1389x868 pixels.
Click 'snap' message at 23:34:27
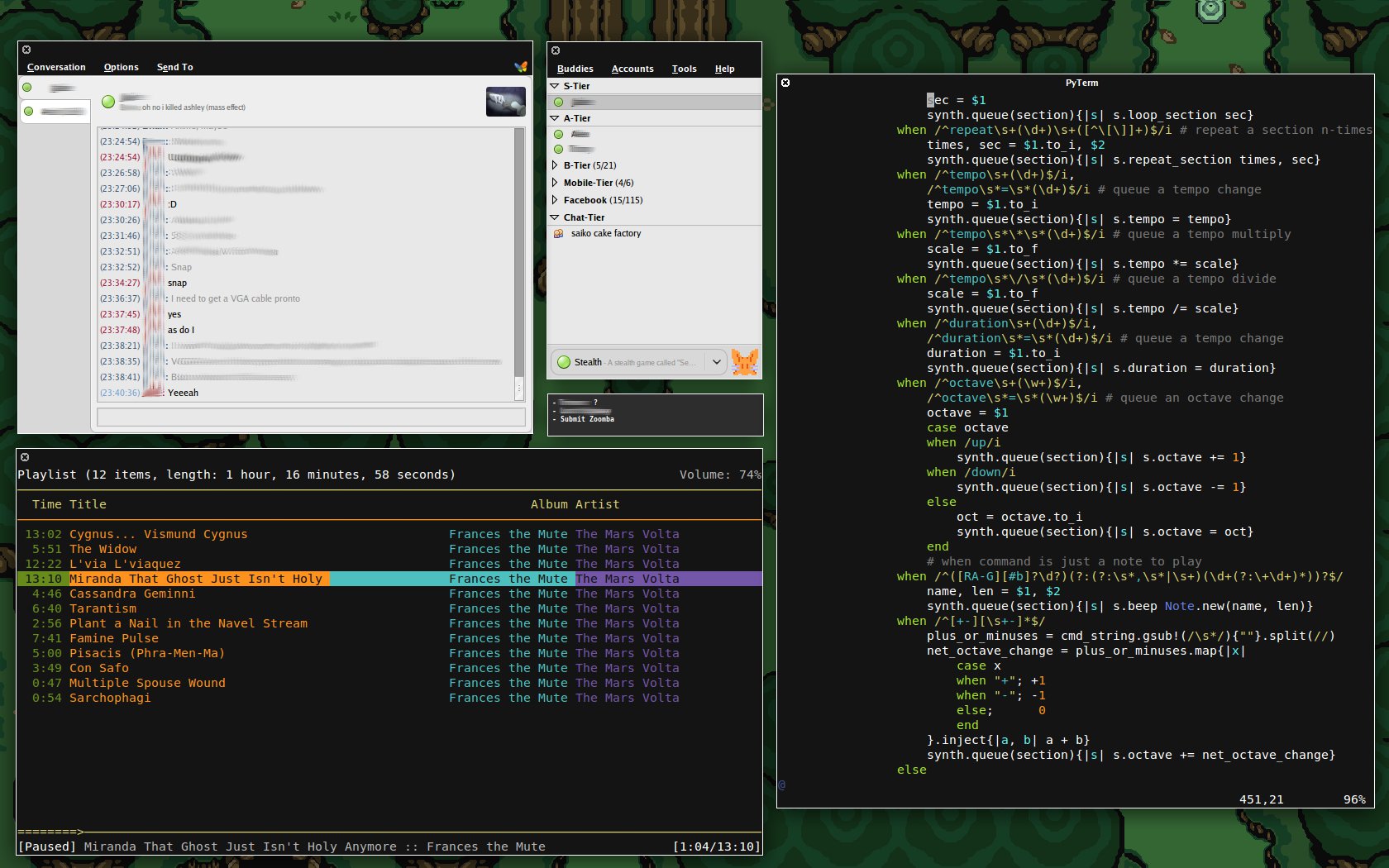[x=177, y=284]
